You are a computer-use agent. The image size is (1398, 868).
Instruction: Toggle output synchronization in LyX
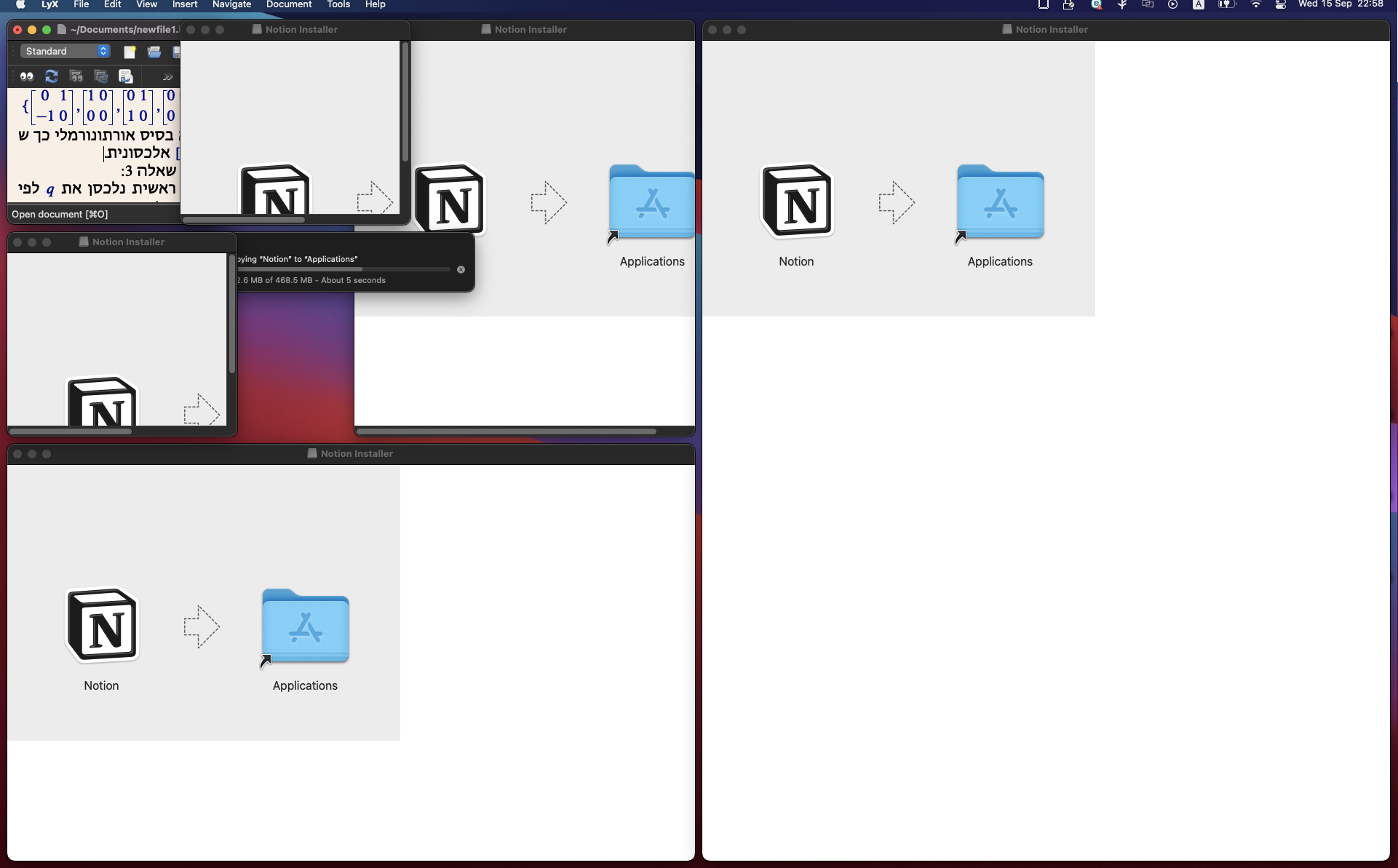point(125,76)
